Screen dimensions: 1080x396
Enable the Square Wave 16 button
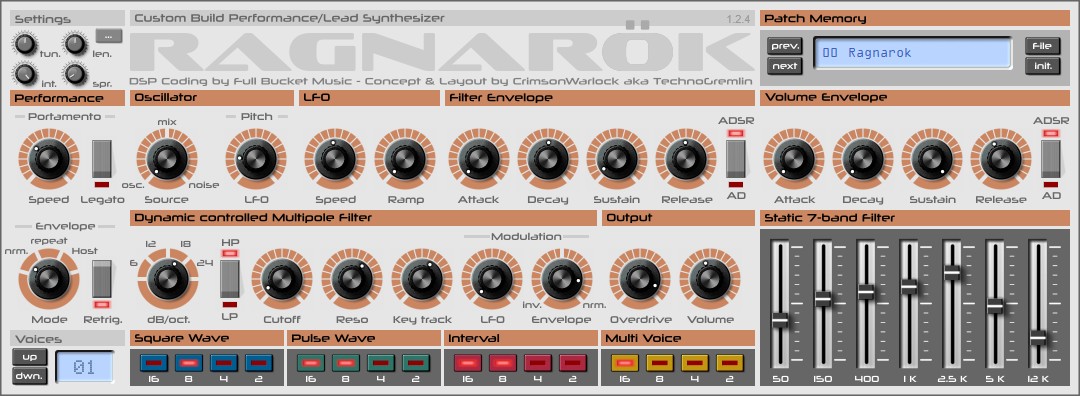tap(154, 363)
